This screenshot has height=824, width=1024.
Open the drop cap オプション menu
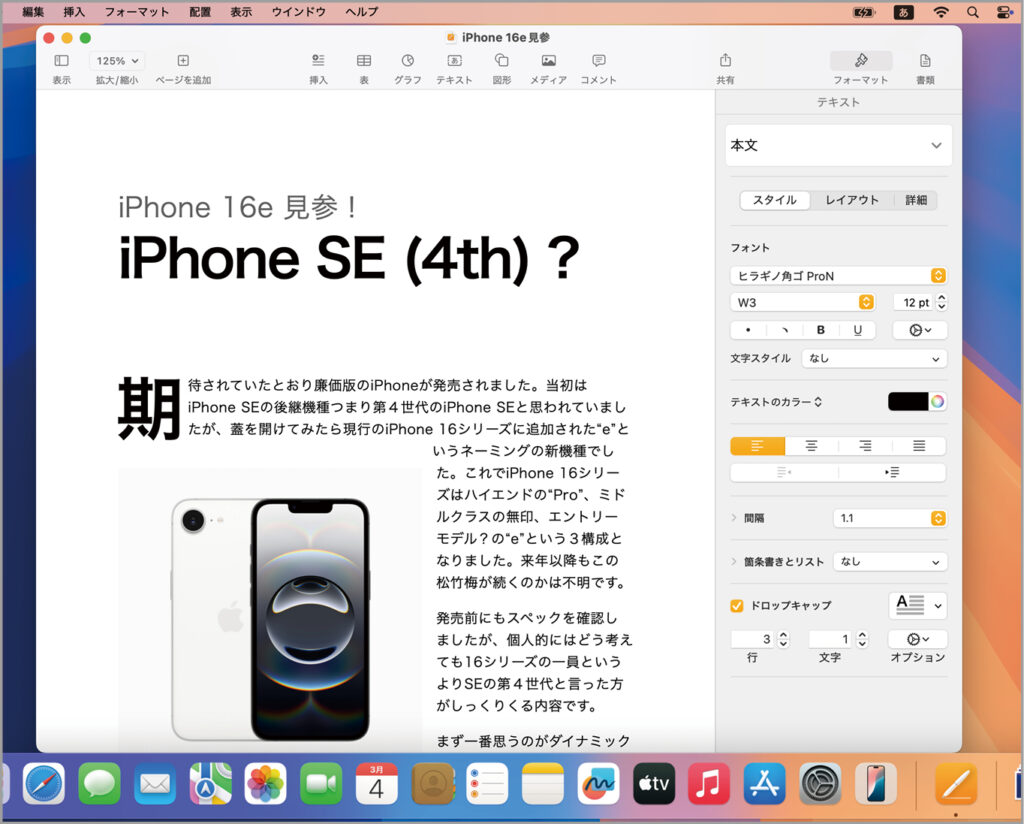(x=918, y=639)
